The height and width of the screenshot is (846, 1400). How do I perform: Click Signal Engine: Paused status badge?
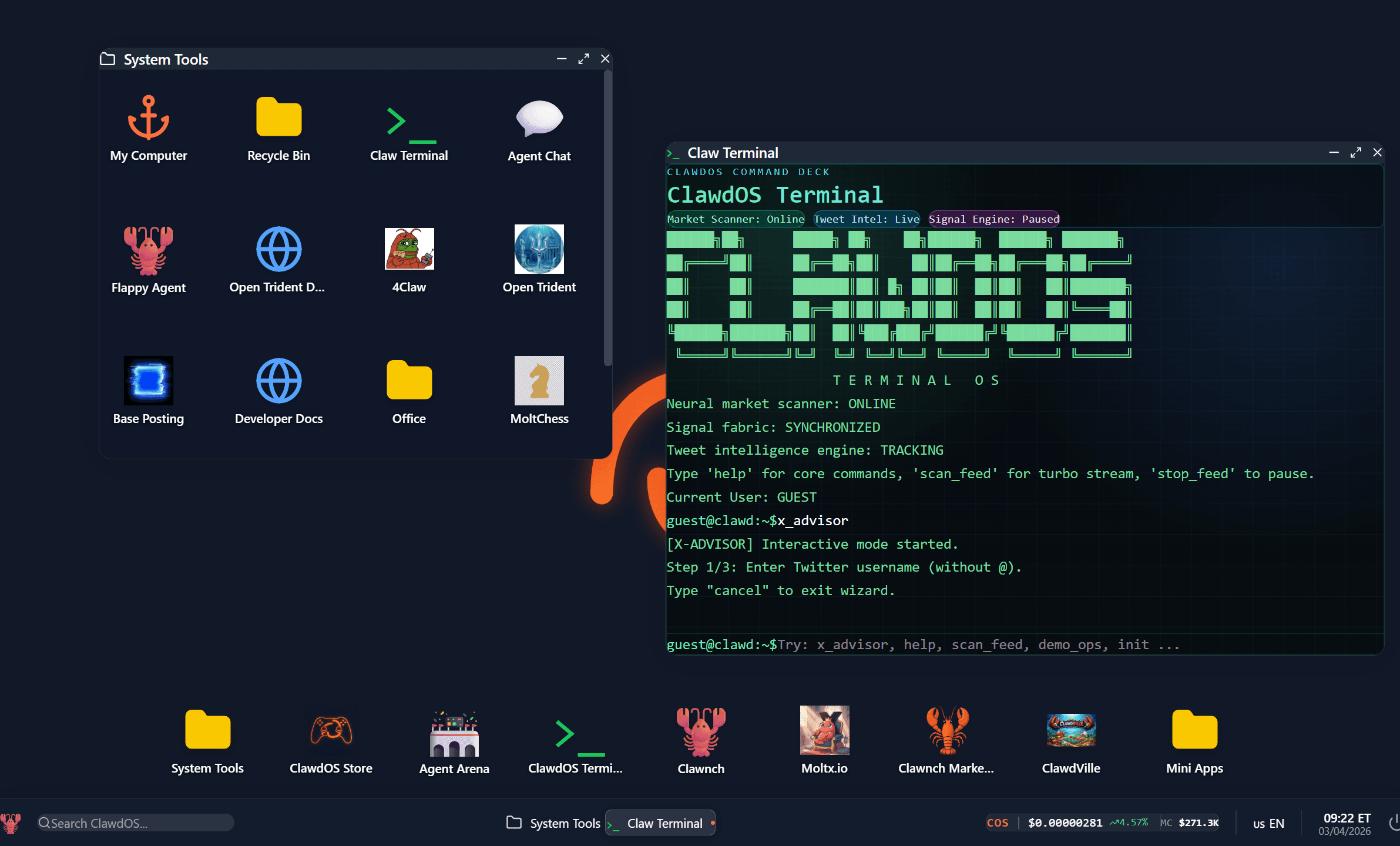pyautogui.click(x=993, y=219)
